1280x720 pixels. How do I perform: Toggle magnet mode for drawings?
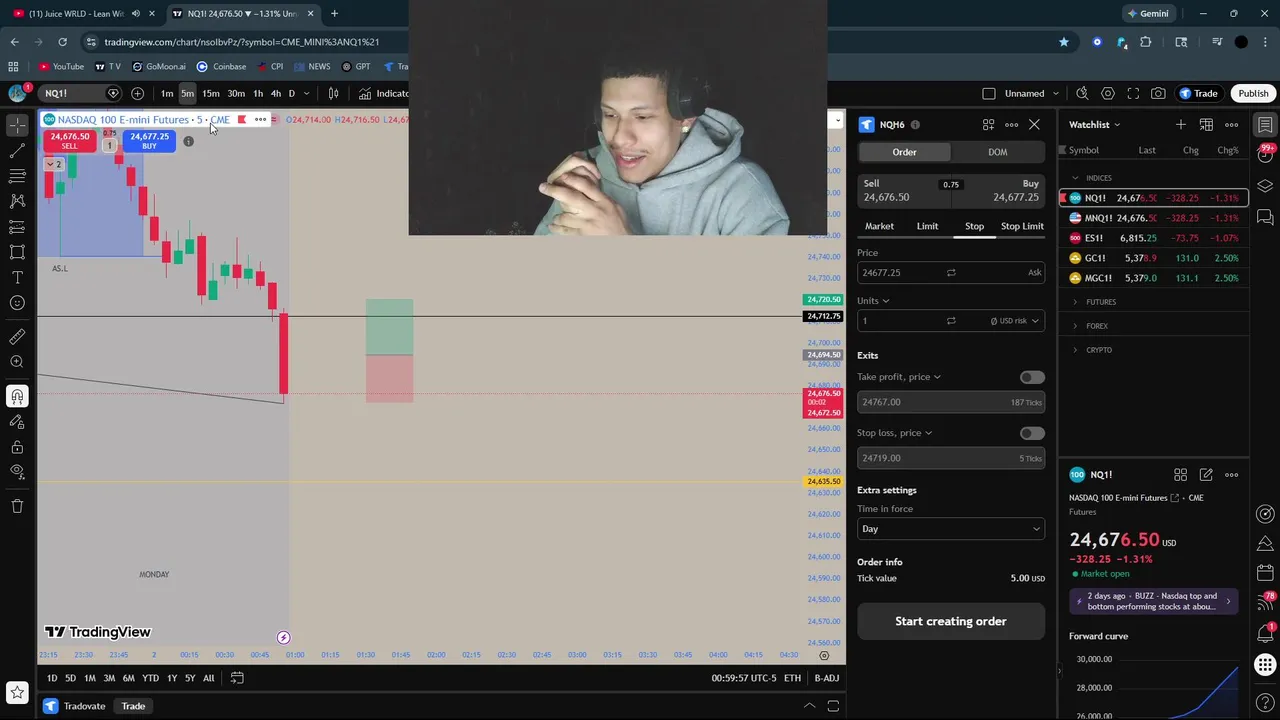pos(17,396)
